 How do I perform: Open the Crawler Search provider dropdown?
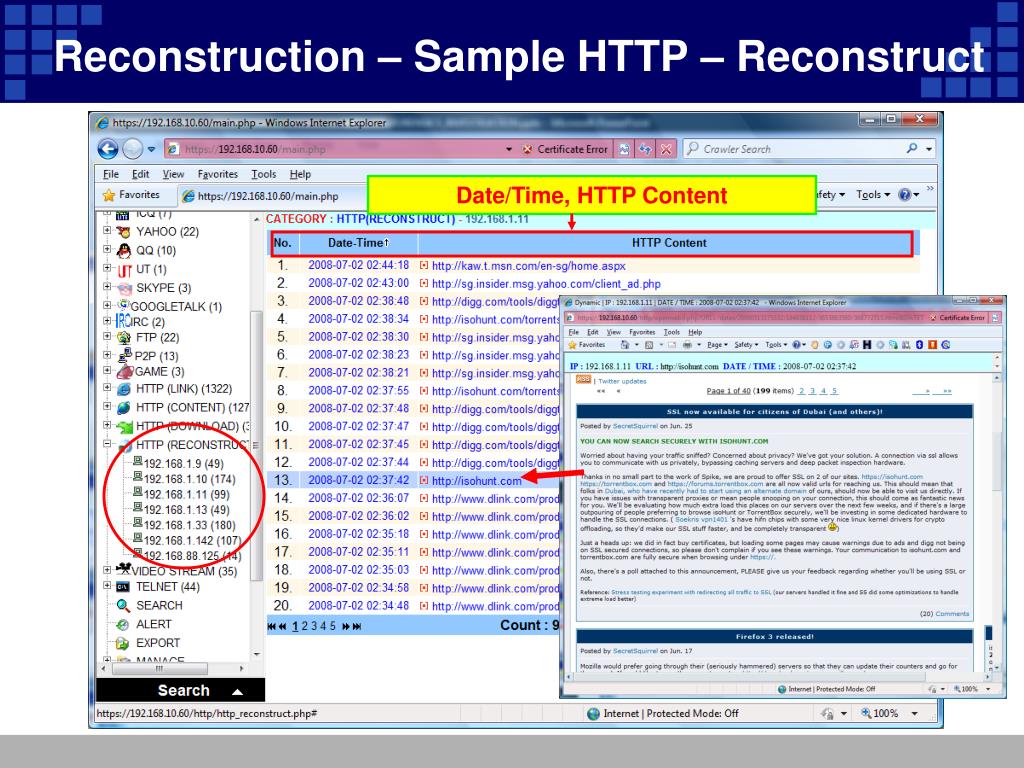[x=929, y=149]
